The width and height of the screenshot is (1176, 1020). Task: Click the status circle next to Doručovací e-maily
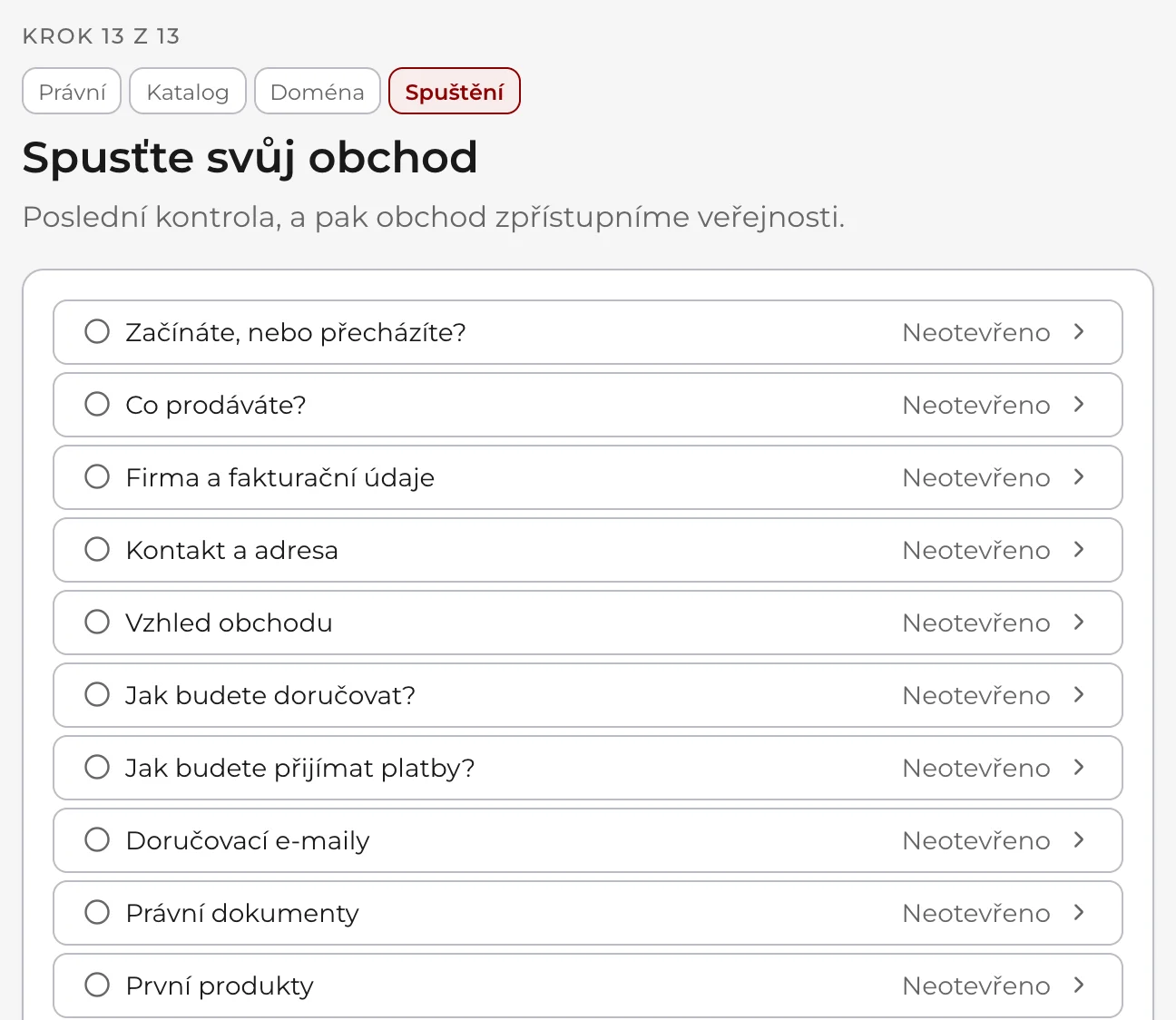click(97, 840)
